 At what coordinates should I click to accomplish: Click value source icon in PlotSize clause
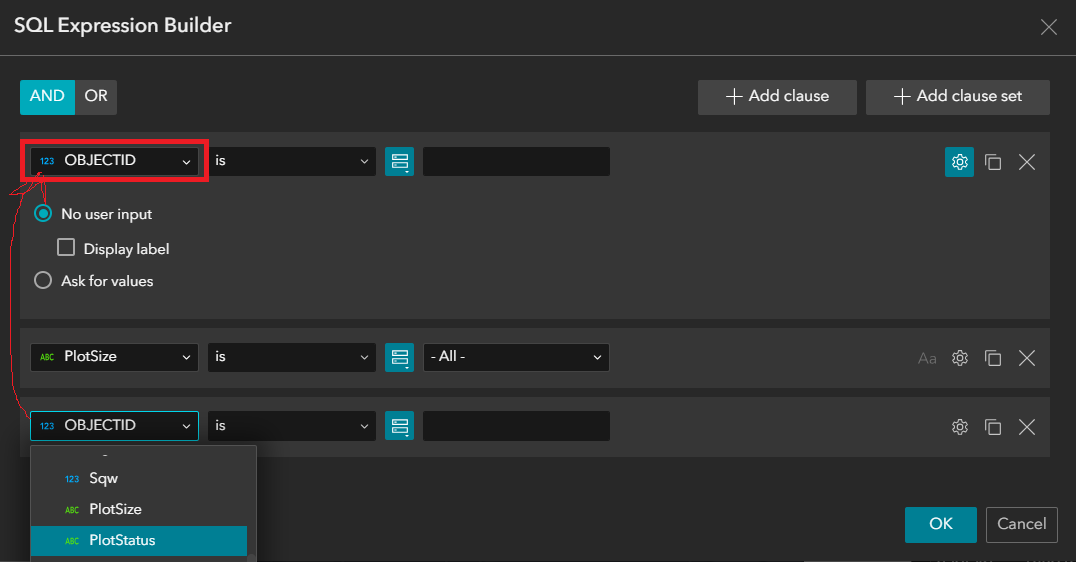(x=400, y=358)
